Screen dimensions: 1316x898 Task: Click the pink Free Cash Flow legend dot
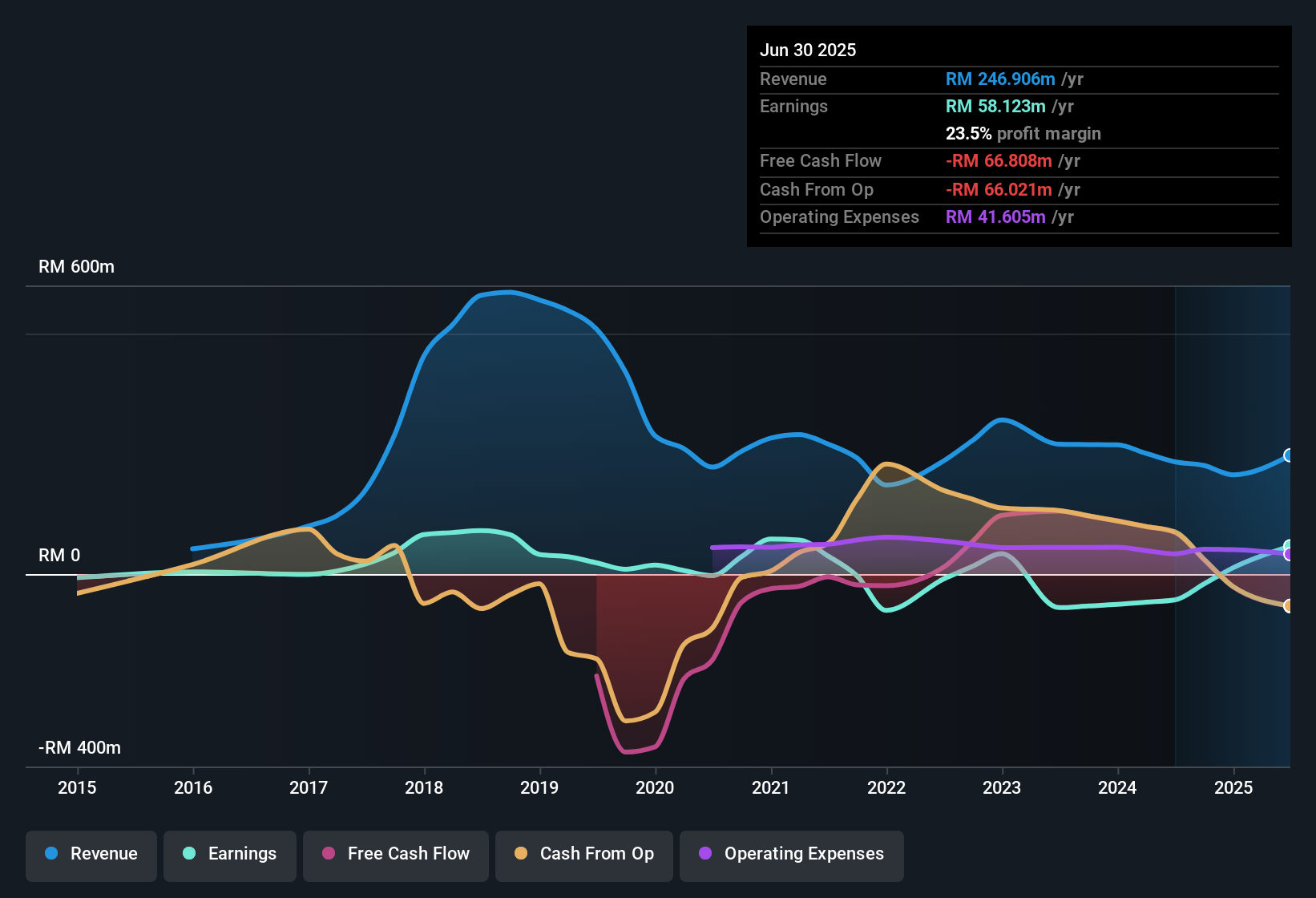(329, 854)
